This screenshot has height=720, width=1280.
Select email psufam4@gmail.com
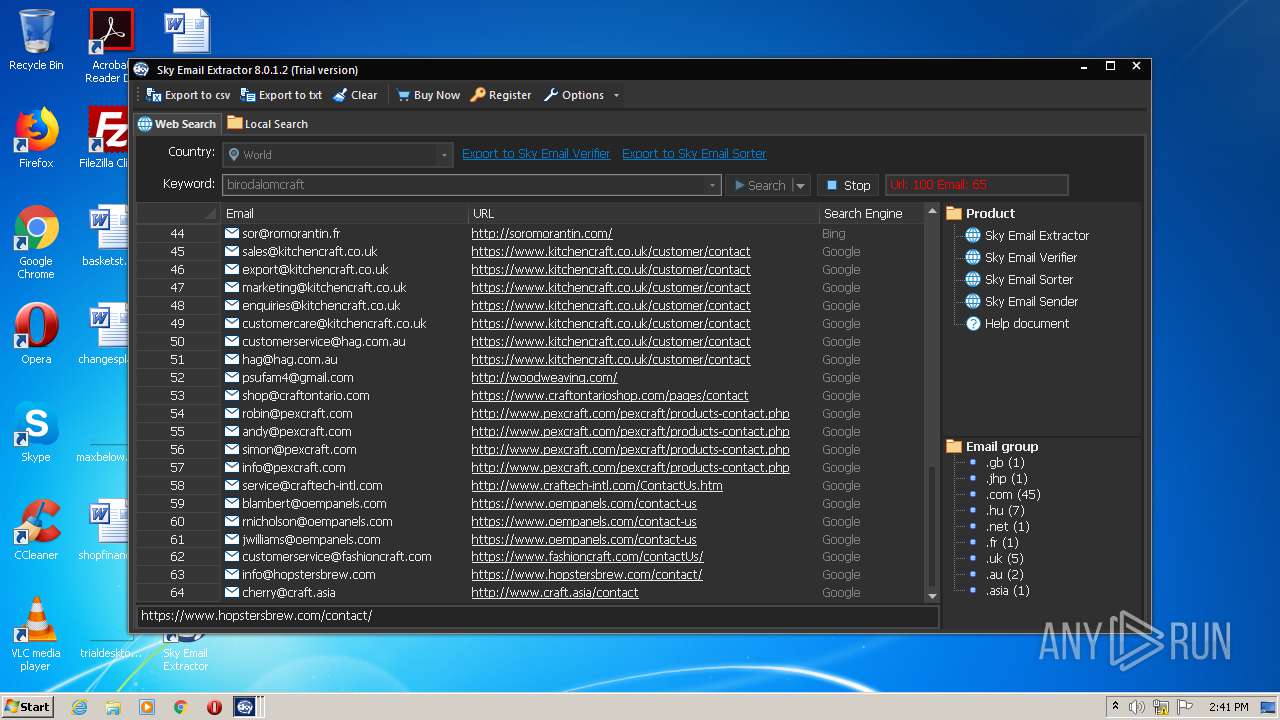click(298, 377)
